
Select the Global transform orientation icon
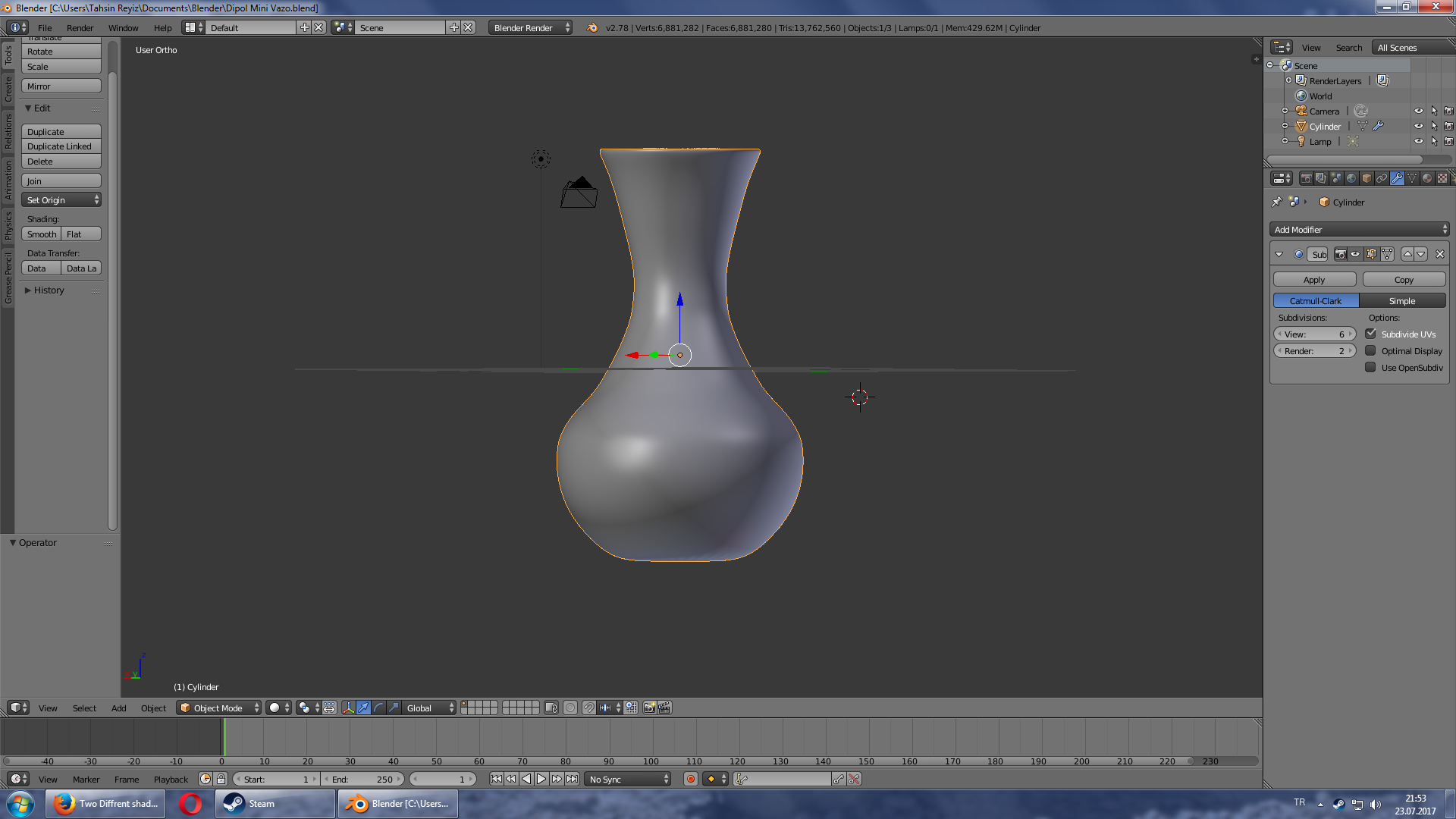click(425, 707)
